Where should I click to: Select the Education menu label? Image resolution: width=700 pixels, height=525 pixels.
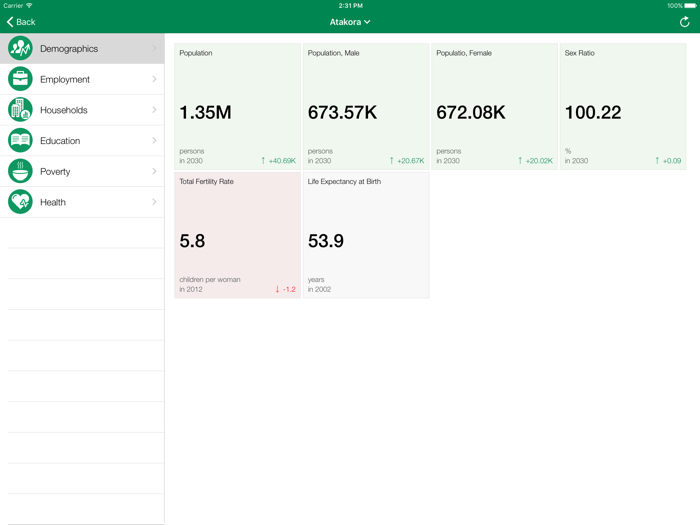[60, 141]
